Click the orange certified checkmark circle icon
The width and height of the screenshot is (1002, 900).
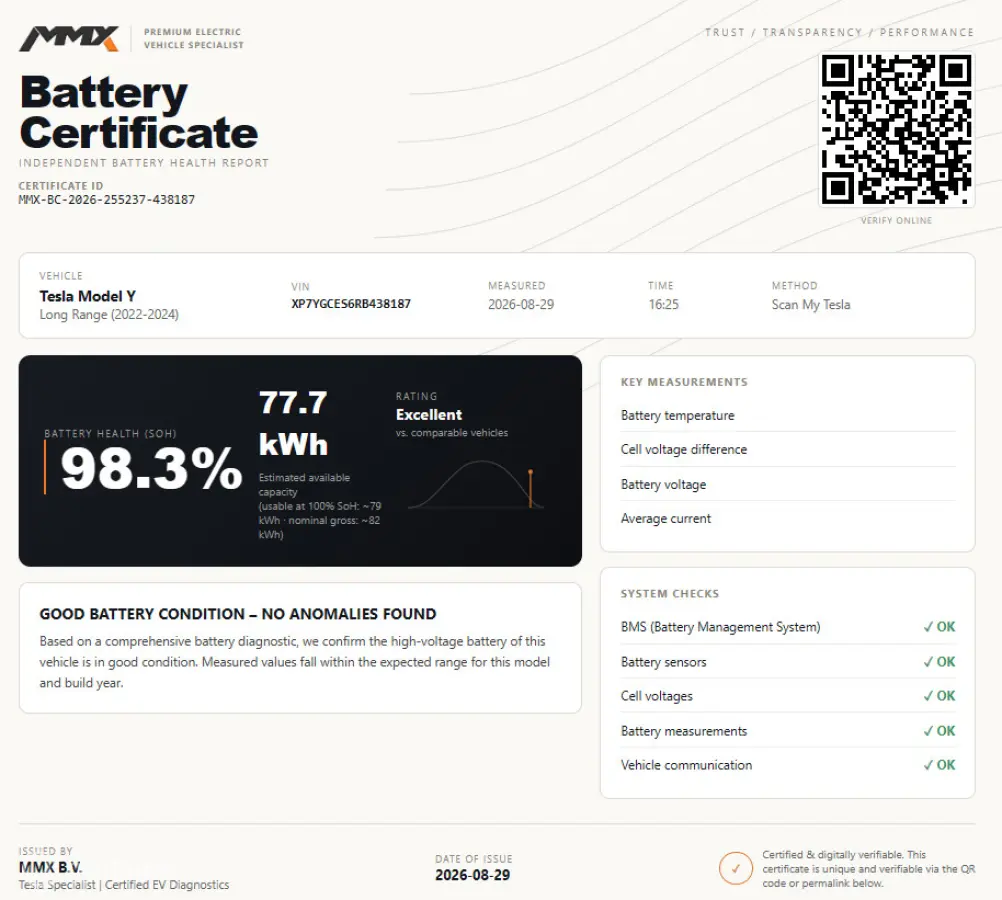coord(736,868)
